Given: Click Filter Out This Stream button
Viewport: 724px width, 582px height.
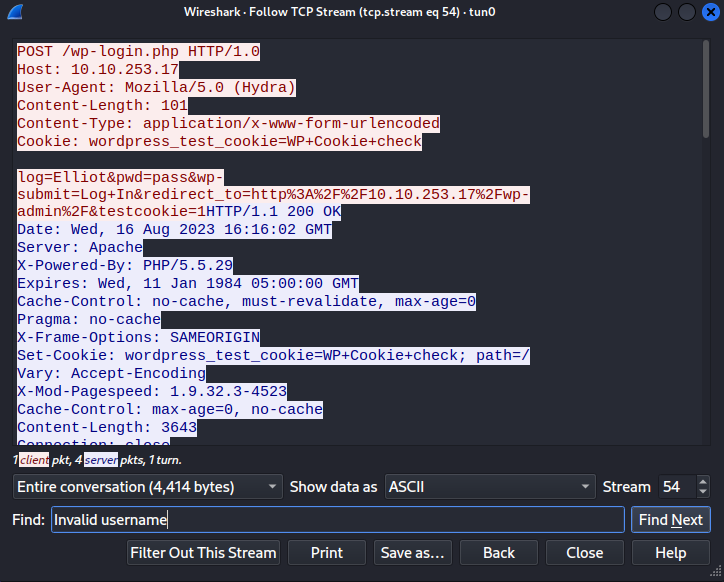Looking at the screenshot, I should tap(204, 553).
